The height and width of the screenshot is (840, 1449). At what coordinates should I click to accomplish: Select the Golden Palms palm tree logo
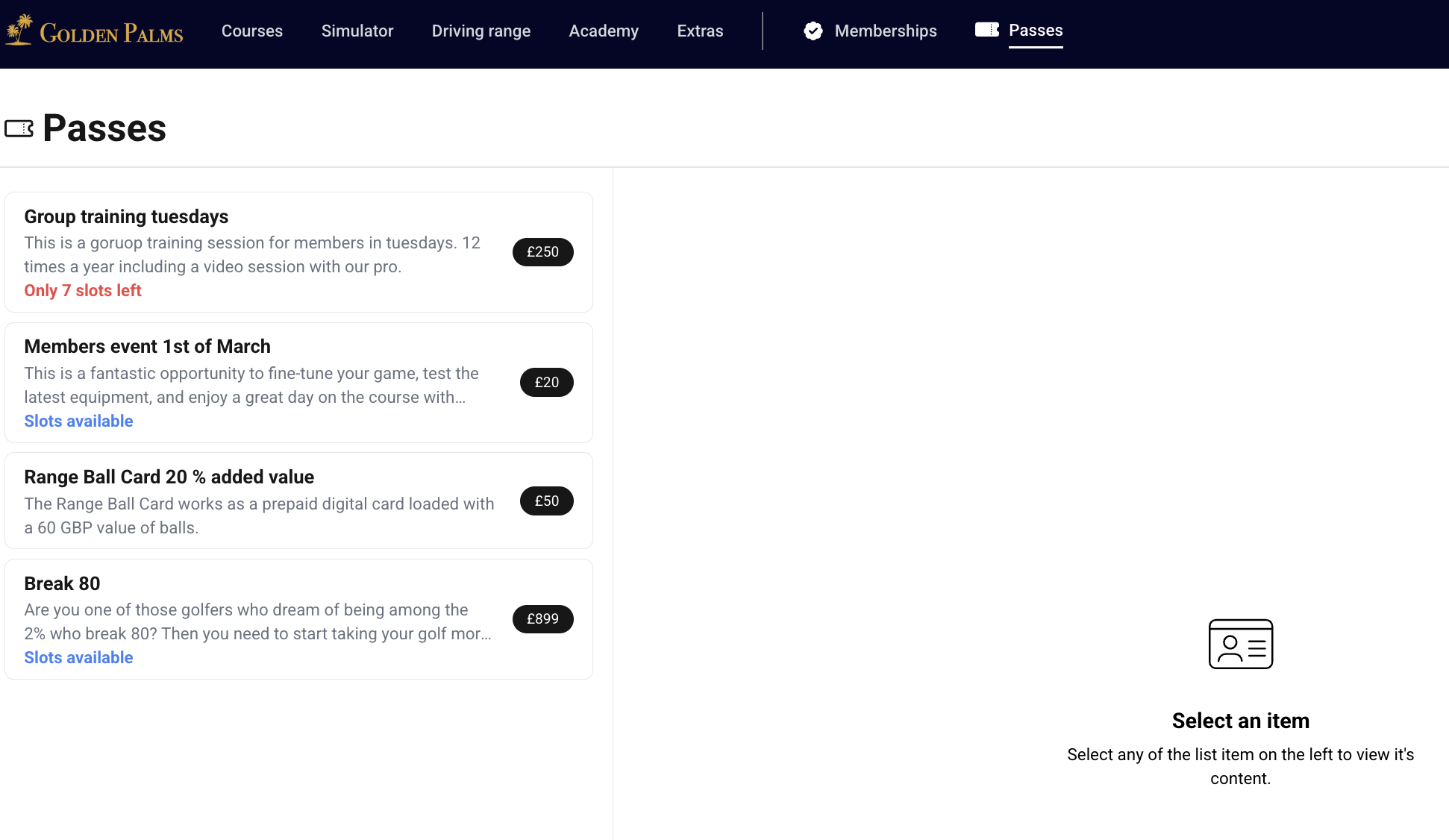pyautogui.click(x=17, y=31)
